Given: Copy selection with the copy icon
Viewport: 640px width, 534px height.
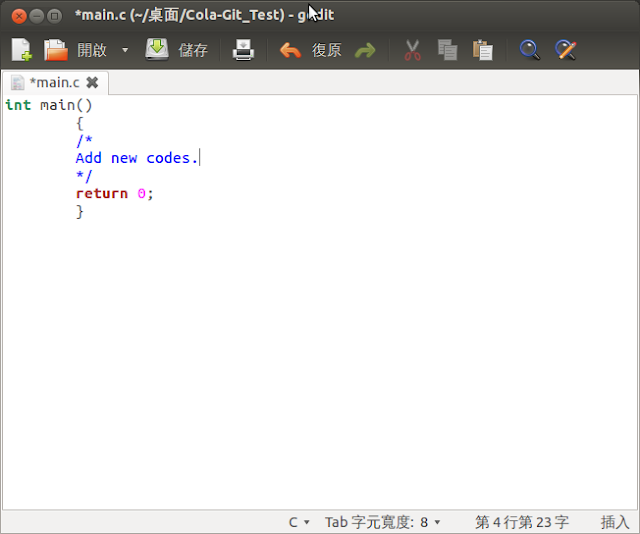Looking at the screenshot, I should [x=447, y=50].
